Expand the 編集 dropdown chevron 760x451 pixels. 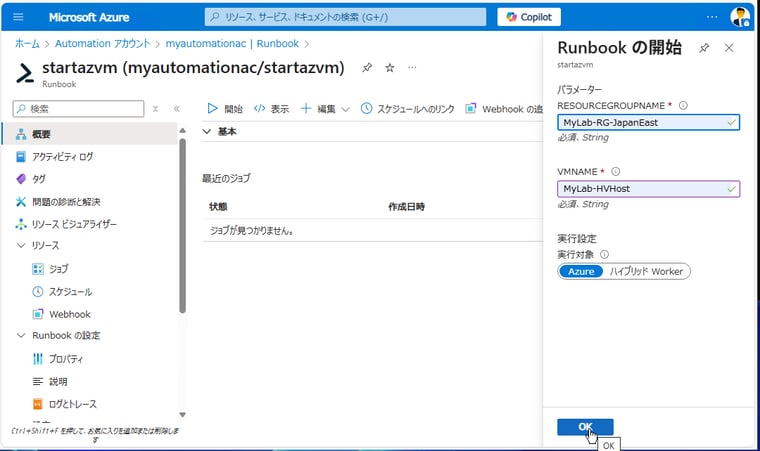[x=345, y=109]
